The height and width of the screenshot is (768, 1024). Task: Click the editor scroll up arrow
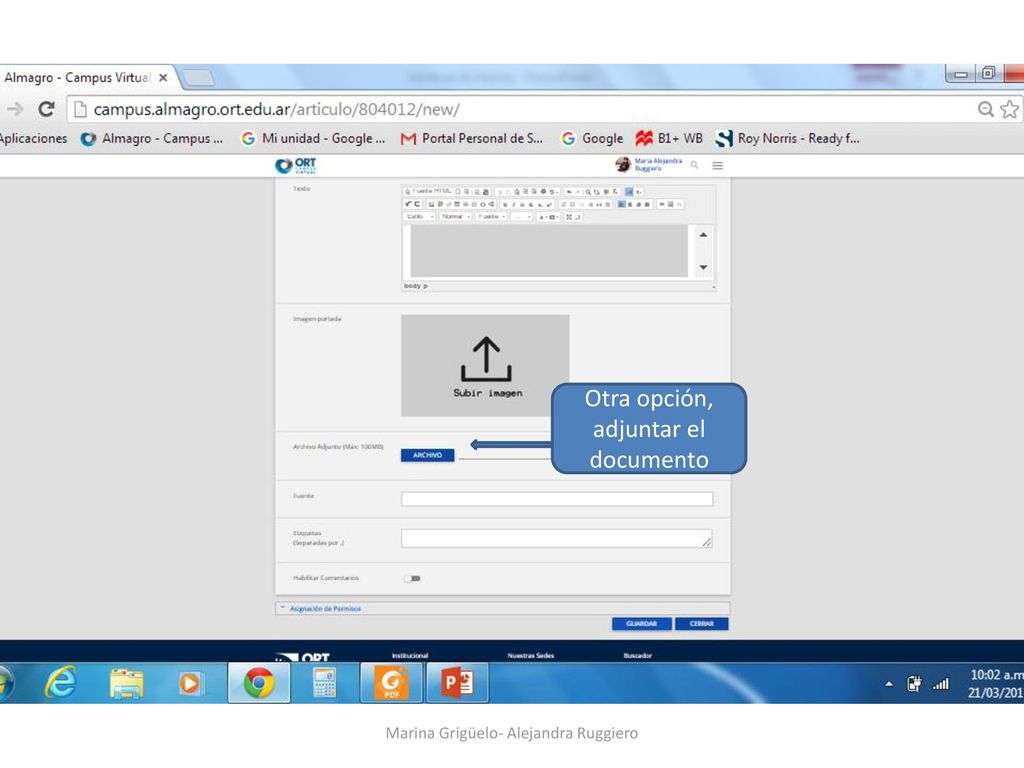(703, 234)
